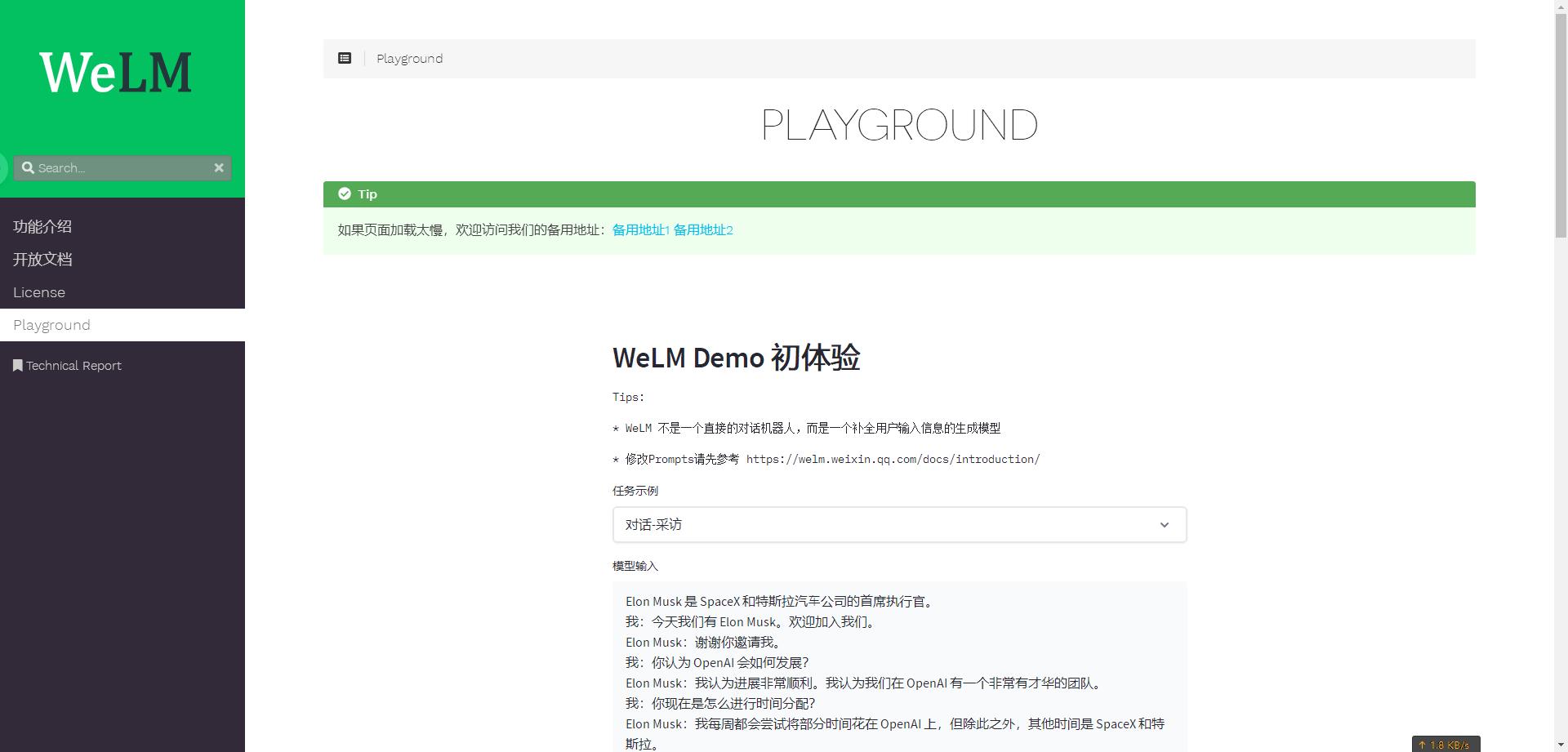
Task: Click the Playground breadcrumb text
Action: tap(409, 59)
